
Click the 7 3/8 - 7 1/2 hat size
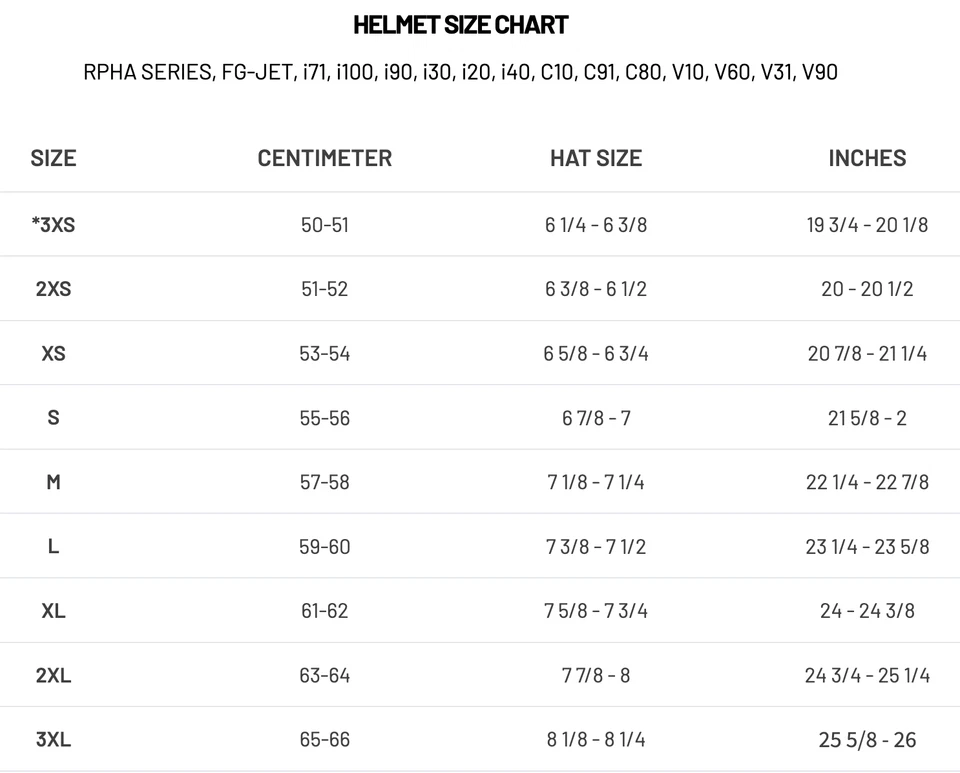click(x=596, y=547)
